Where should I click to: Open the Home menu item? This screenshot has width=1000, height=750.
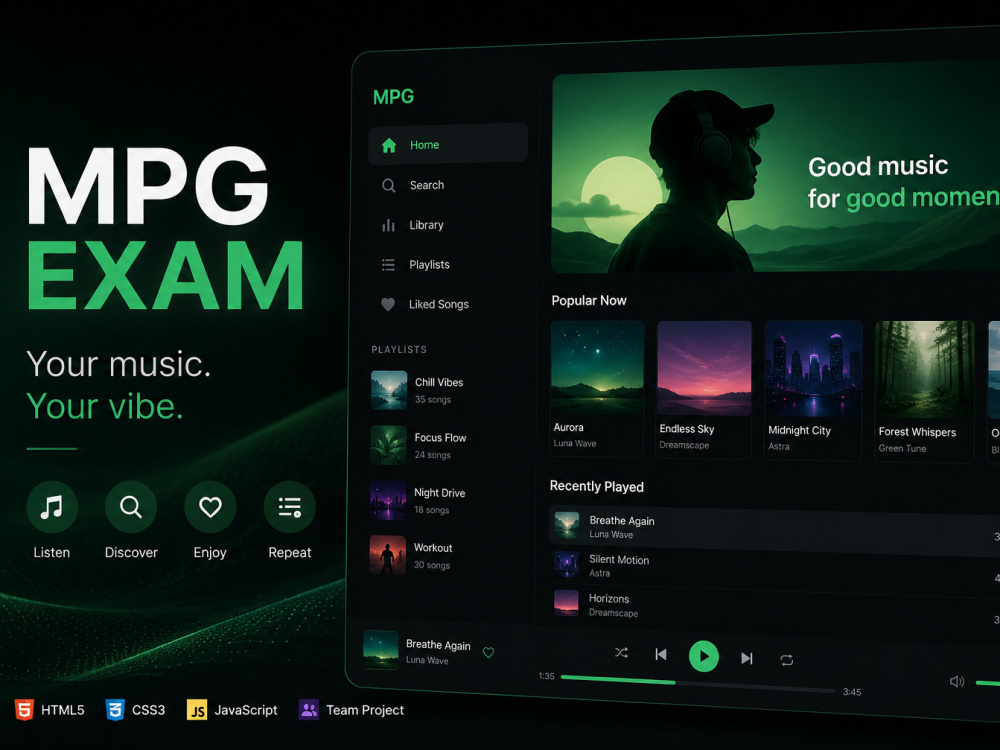pyautogui.click(x=448, y=145)
